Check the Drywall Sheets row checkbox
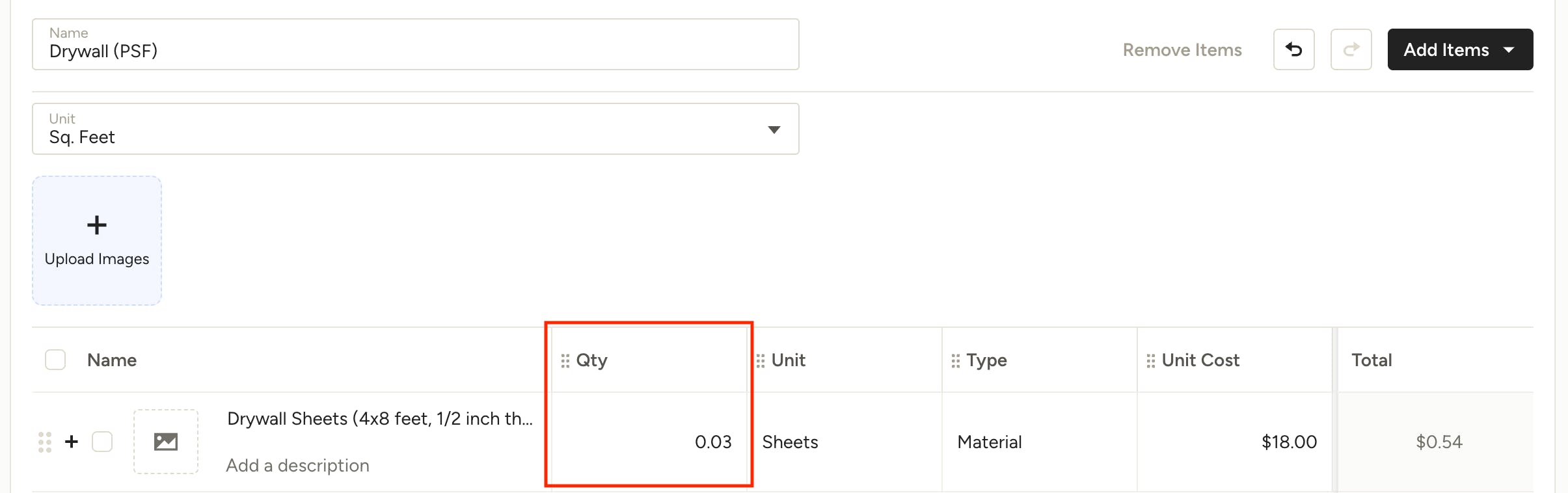 [x=102, y=442]
